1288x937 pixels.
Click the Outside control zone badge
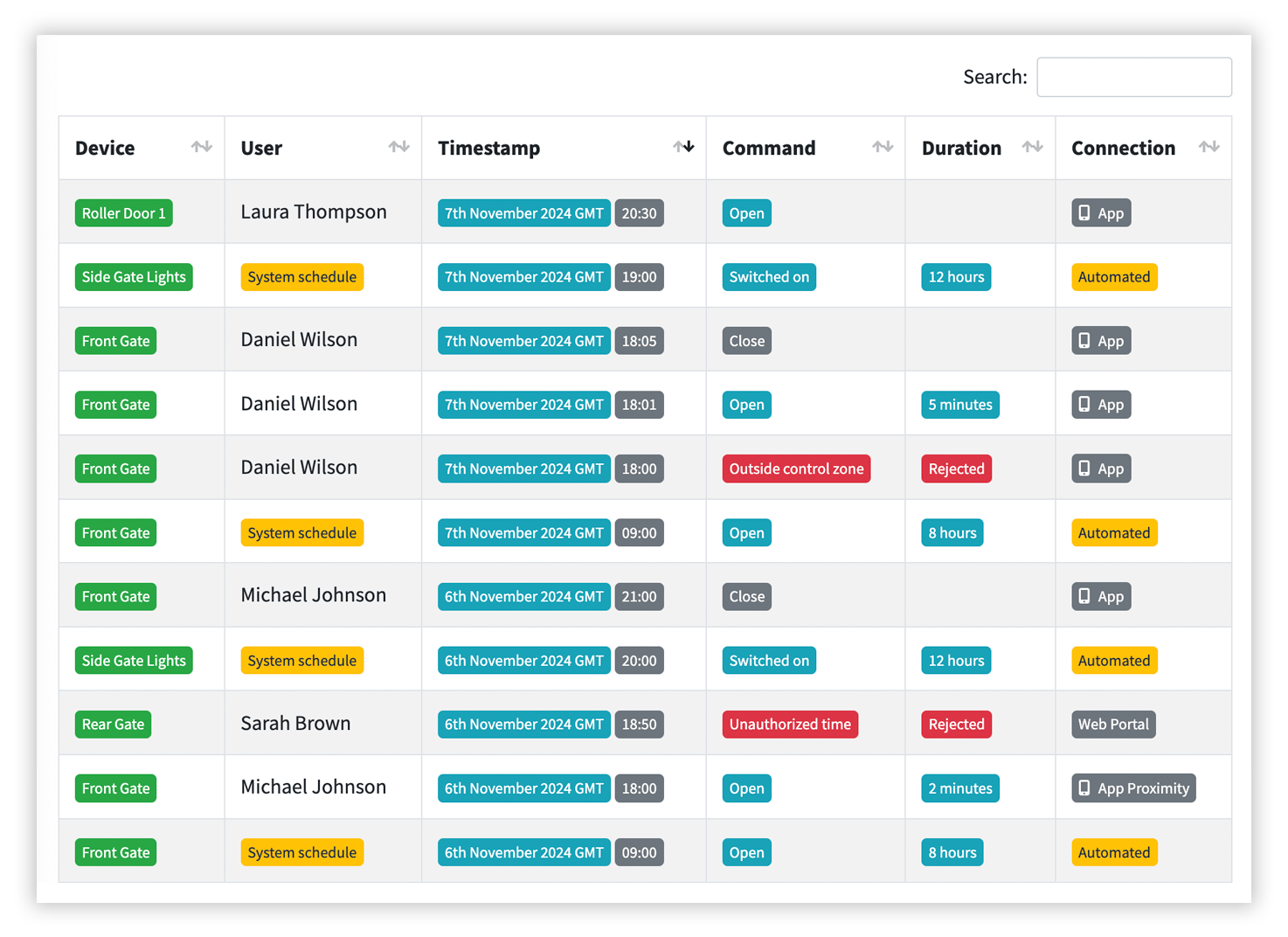(796, 468)
